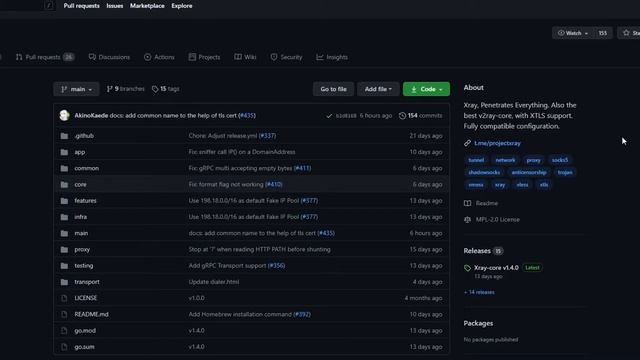Click the trojan topic tag
The image size is (640, 360).
[x=565, y=173]
